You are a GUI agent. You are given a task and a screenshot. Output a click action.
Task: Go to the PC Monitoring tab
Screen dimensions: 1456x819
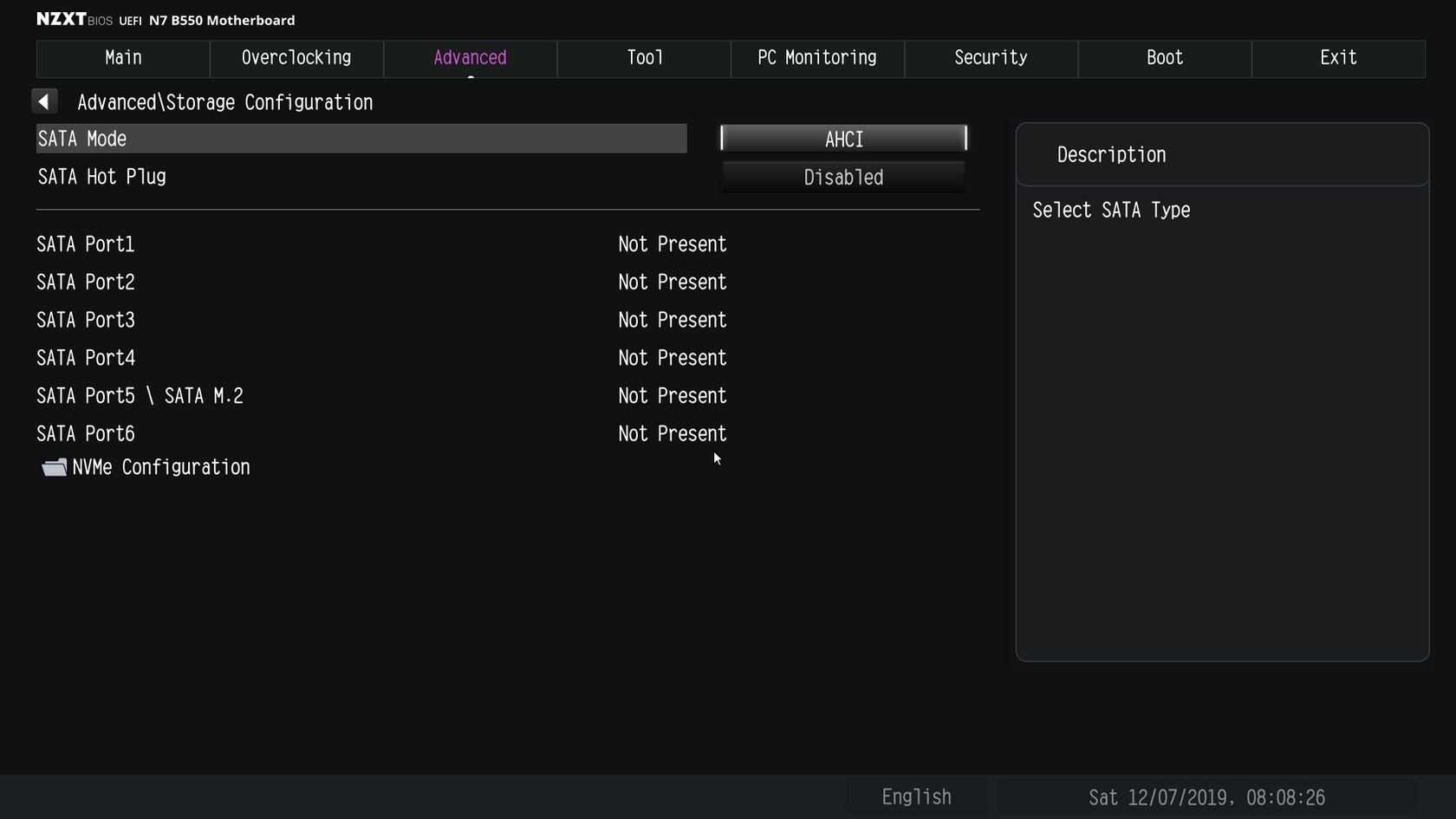click(817, 58)
